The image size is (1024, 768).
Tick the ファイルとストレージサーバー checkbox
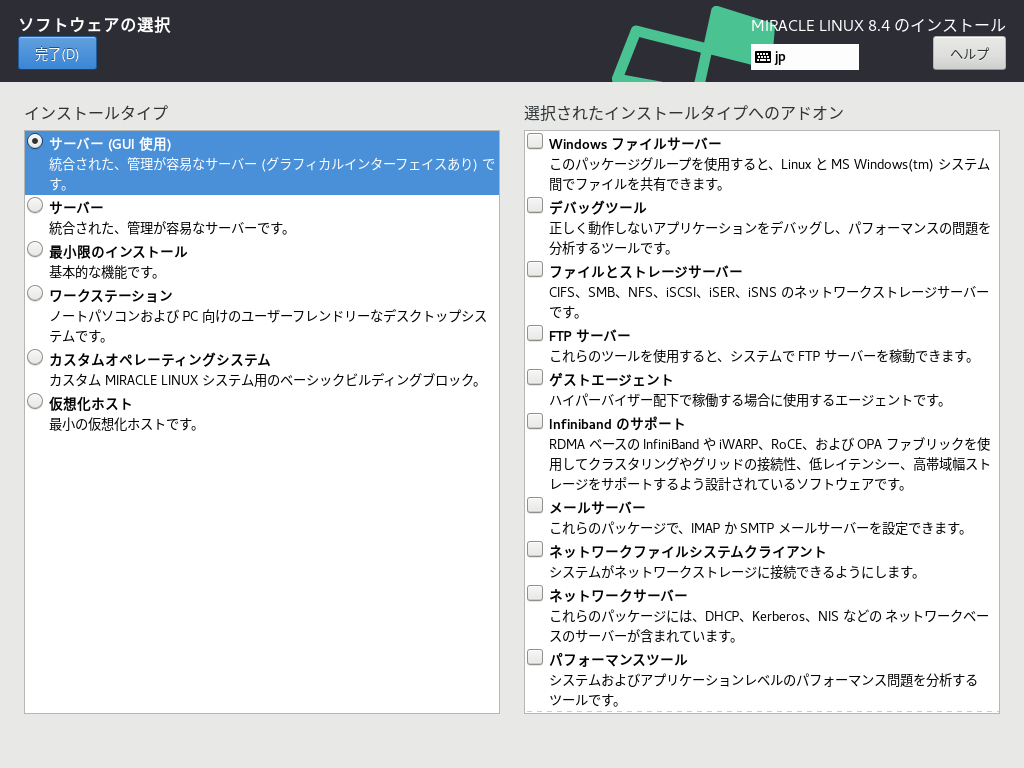click(536, 270)
